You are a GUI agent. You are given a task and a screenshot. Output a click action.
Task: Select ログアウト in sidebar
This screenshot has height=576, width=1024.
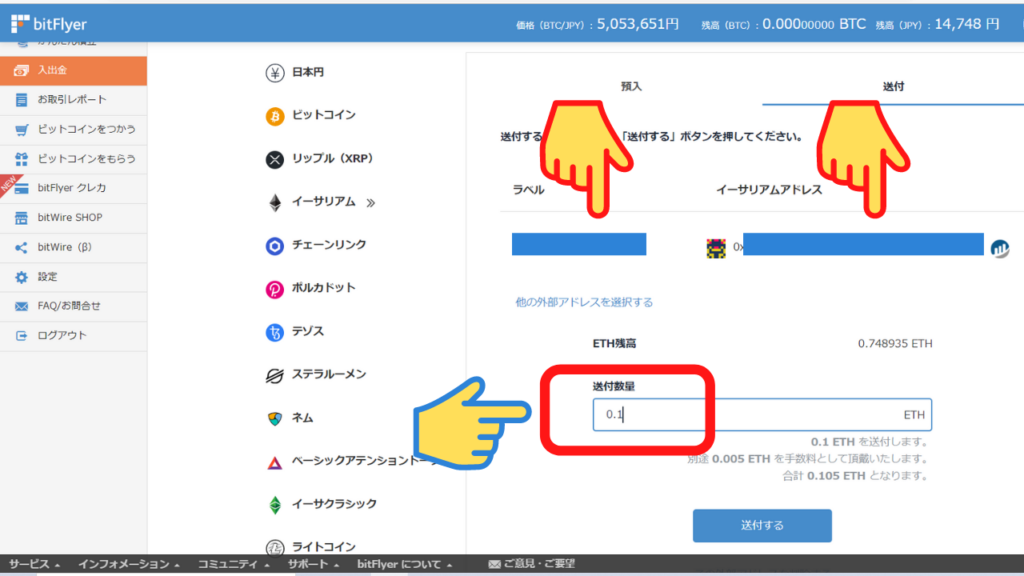click(73, 336)
